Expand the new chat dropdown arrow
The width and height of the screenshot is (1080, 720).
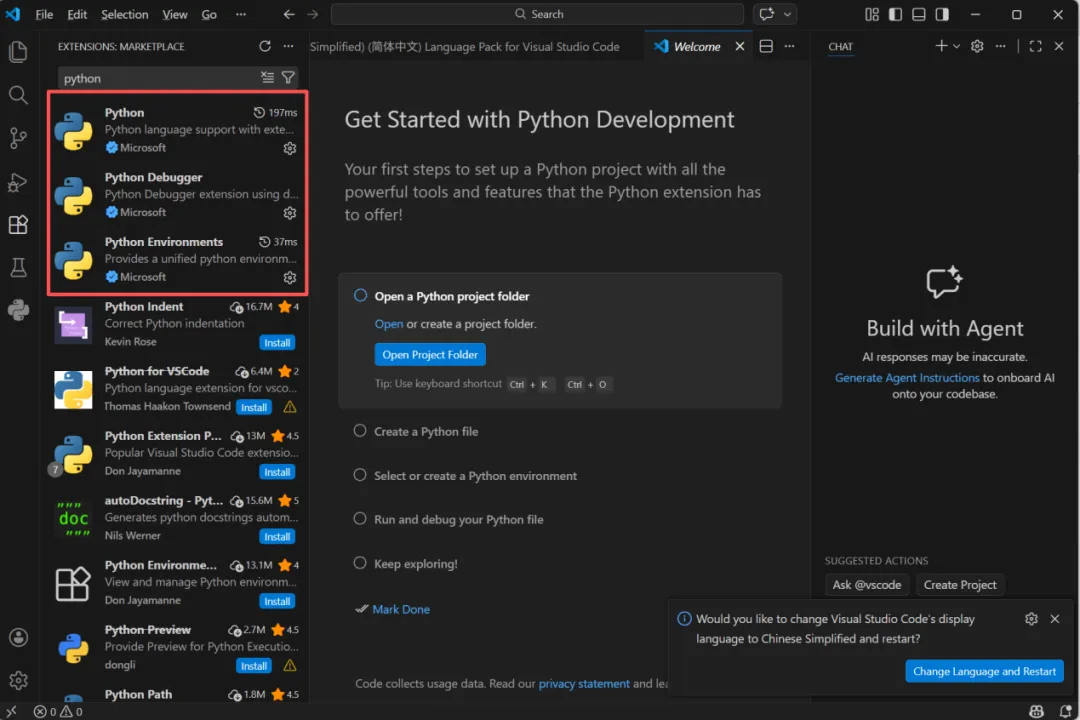(x=956, y=47)
